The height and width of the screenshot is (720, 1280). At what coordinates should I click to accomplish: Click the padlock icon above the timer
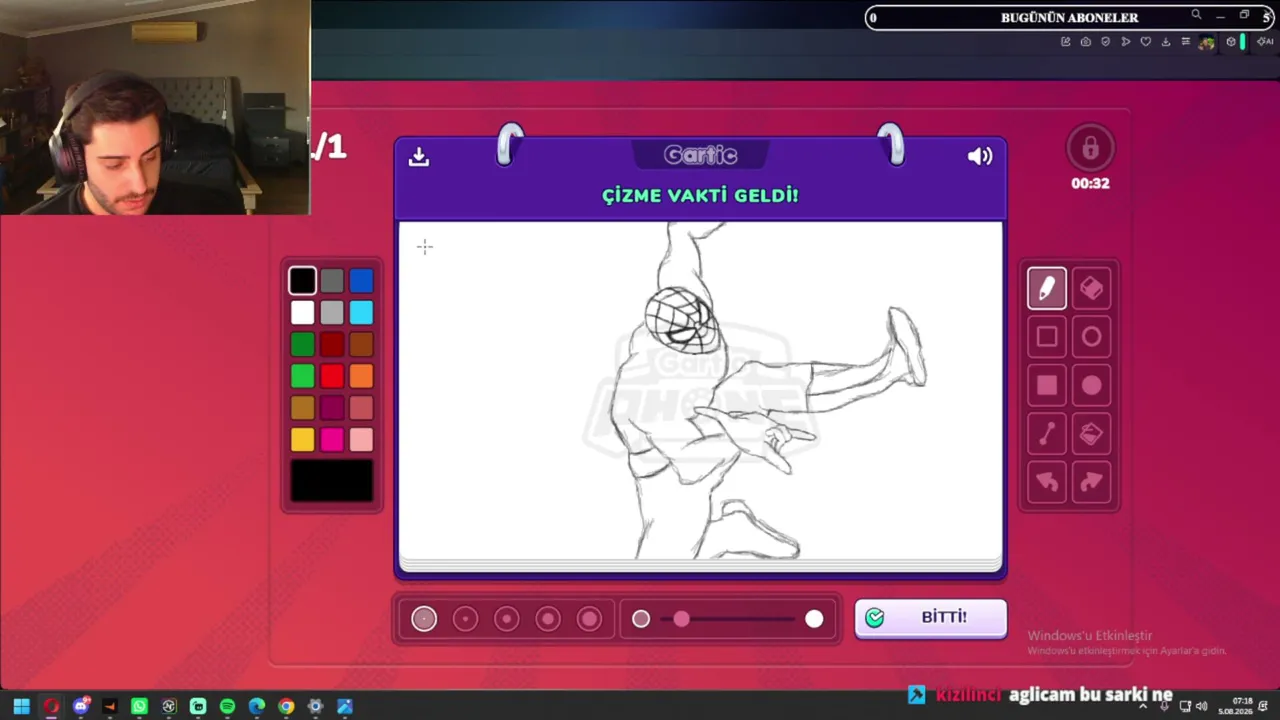click(x=1090, y=149)
